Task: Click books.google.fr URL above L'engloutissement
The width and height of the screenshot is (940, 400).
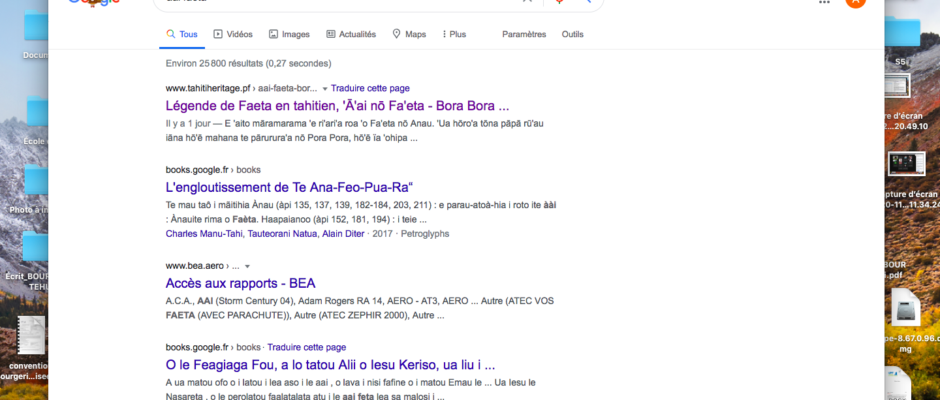Action: tap(197, 170)
